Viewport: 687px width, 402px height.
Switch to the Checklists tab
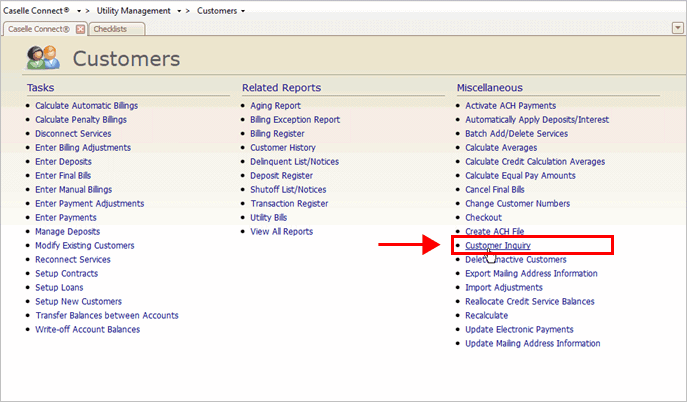110,29
